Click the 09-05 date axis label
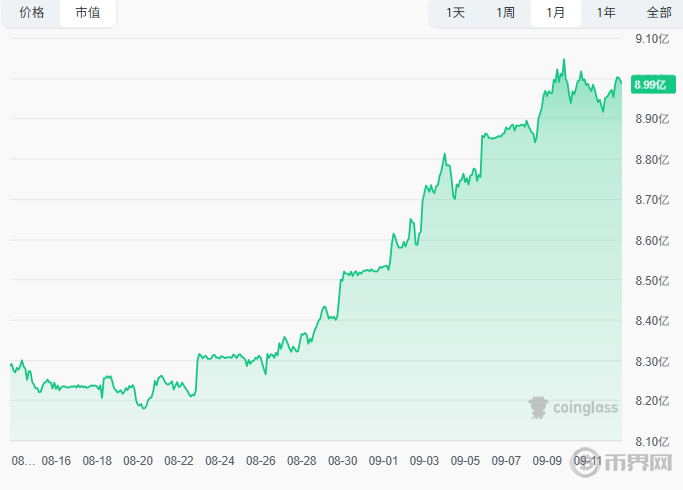This screenshot has height=490, width=683. [466, 461]
